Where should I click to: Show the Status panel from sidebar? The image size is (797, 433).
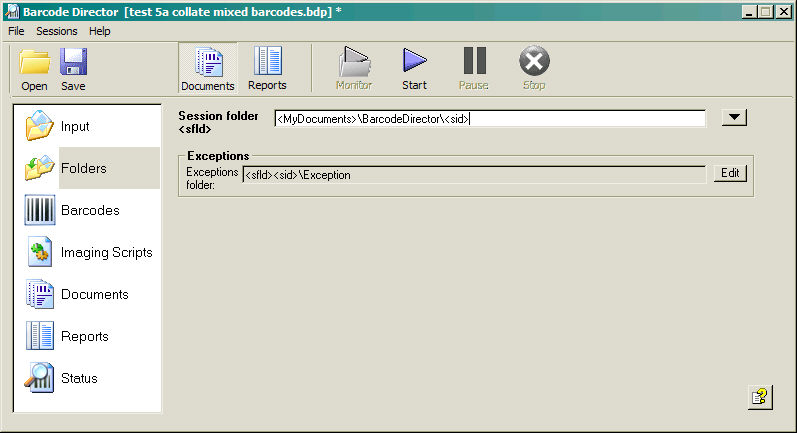click(x=79, y=378)
